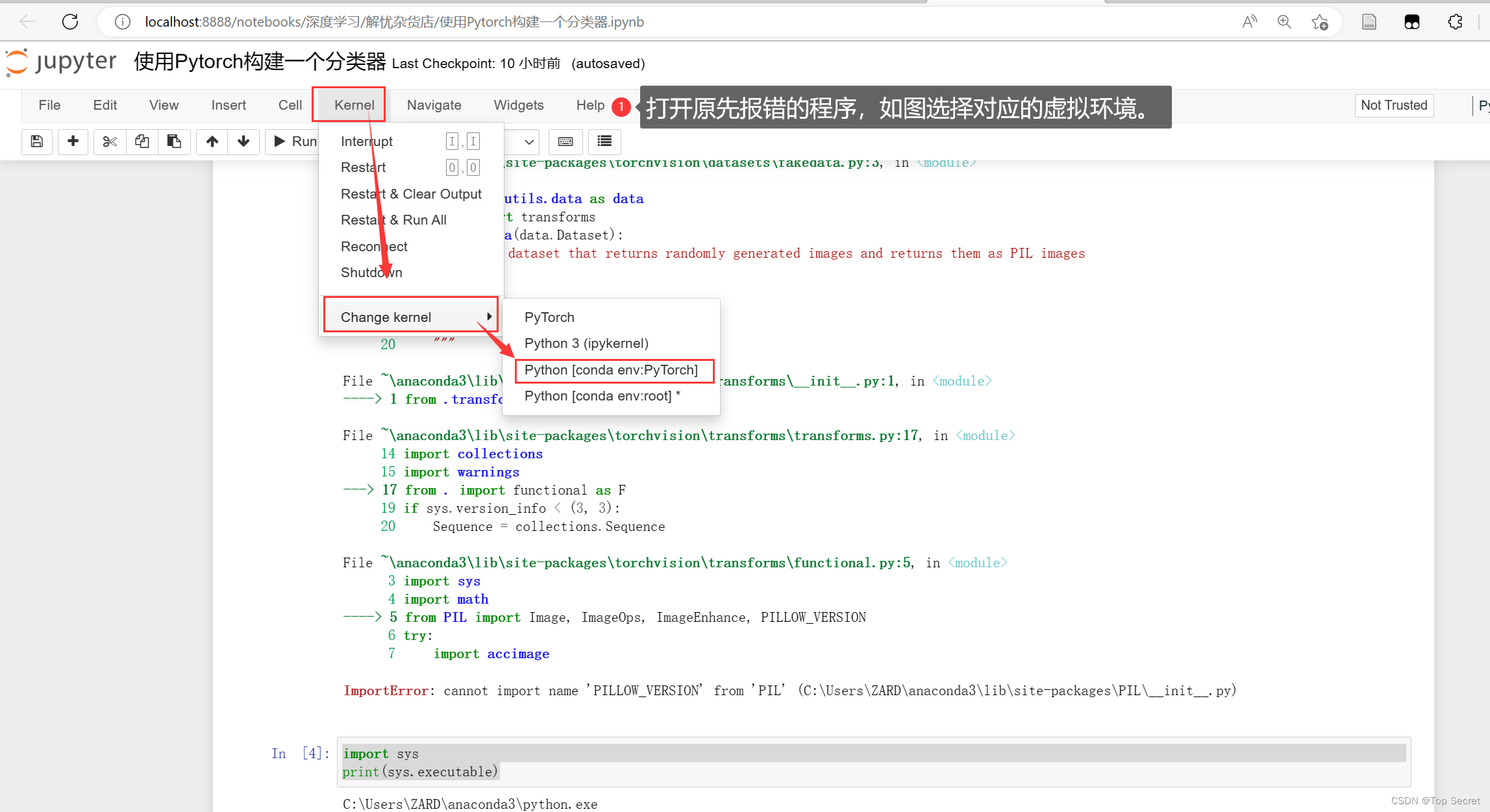Paste cells below icon
1490x812 pixels.
click(x=173, y=141)
